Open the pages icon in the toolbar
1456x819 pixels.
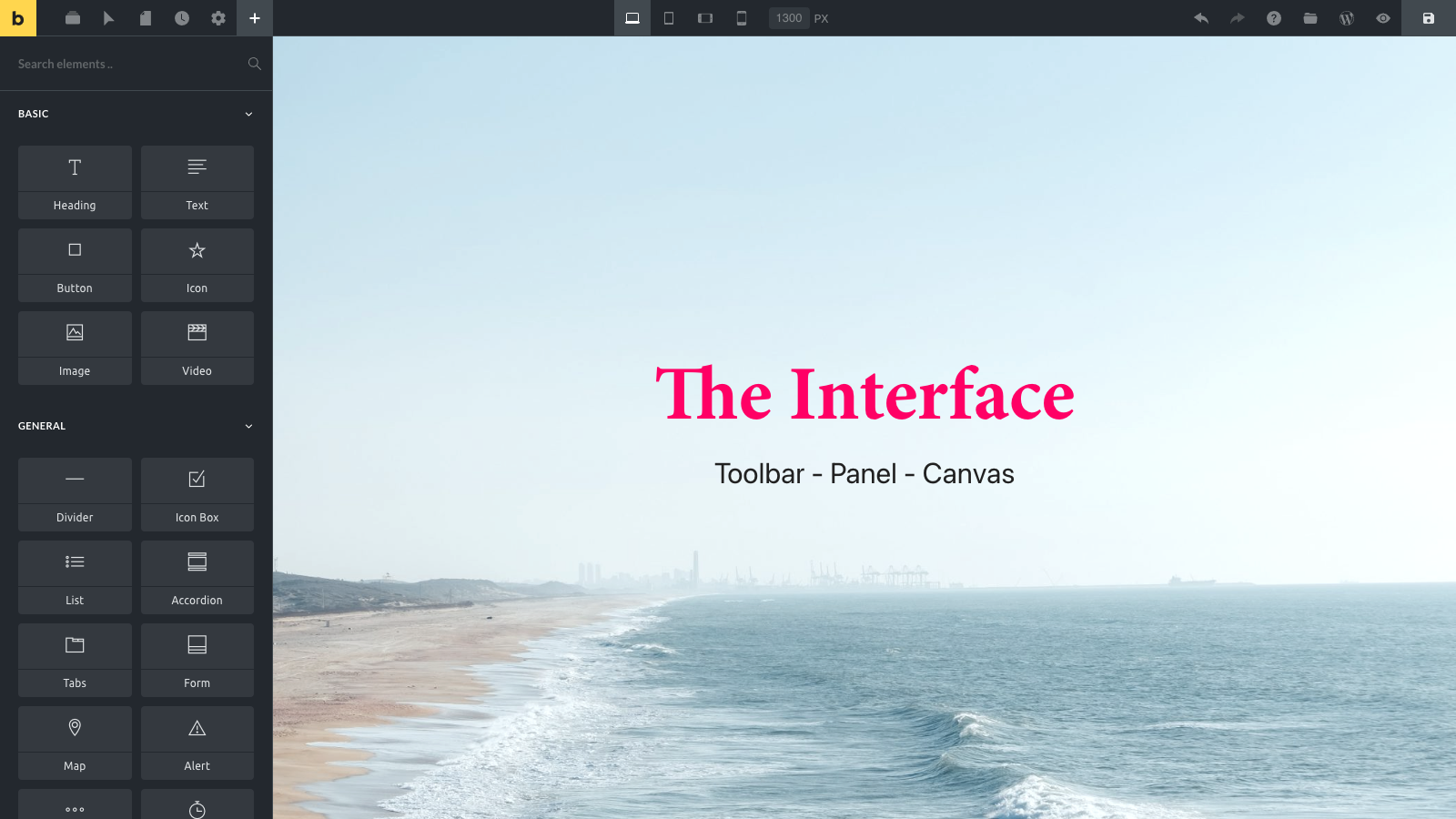coord(146,18)
